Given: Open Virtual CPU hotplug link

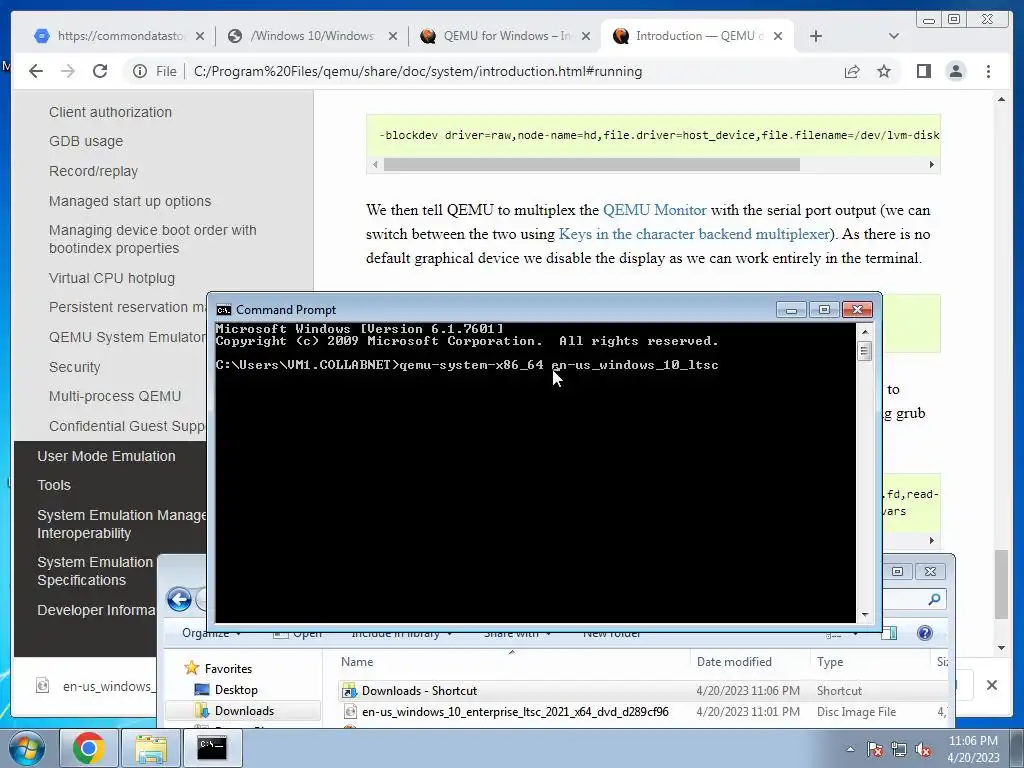Looking at the screenshot, I should 112,278.
